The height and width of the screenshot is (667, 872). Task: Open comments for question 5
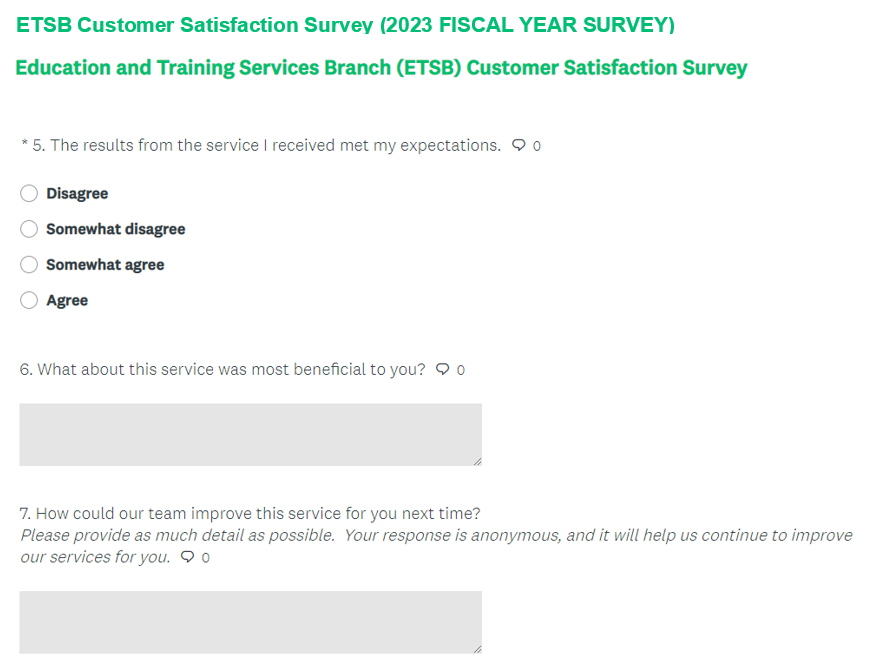click(x=518, y=145)
